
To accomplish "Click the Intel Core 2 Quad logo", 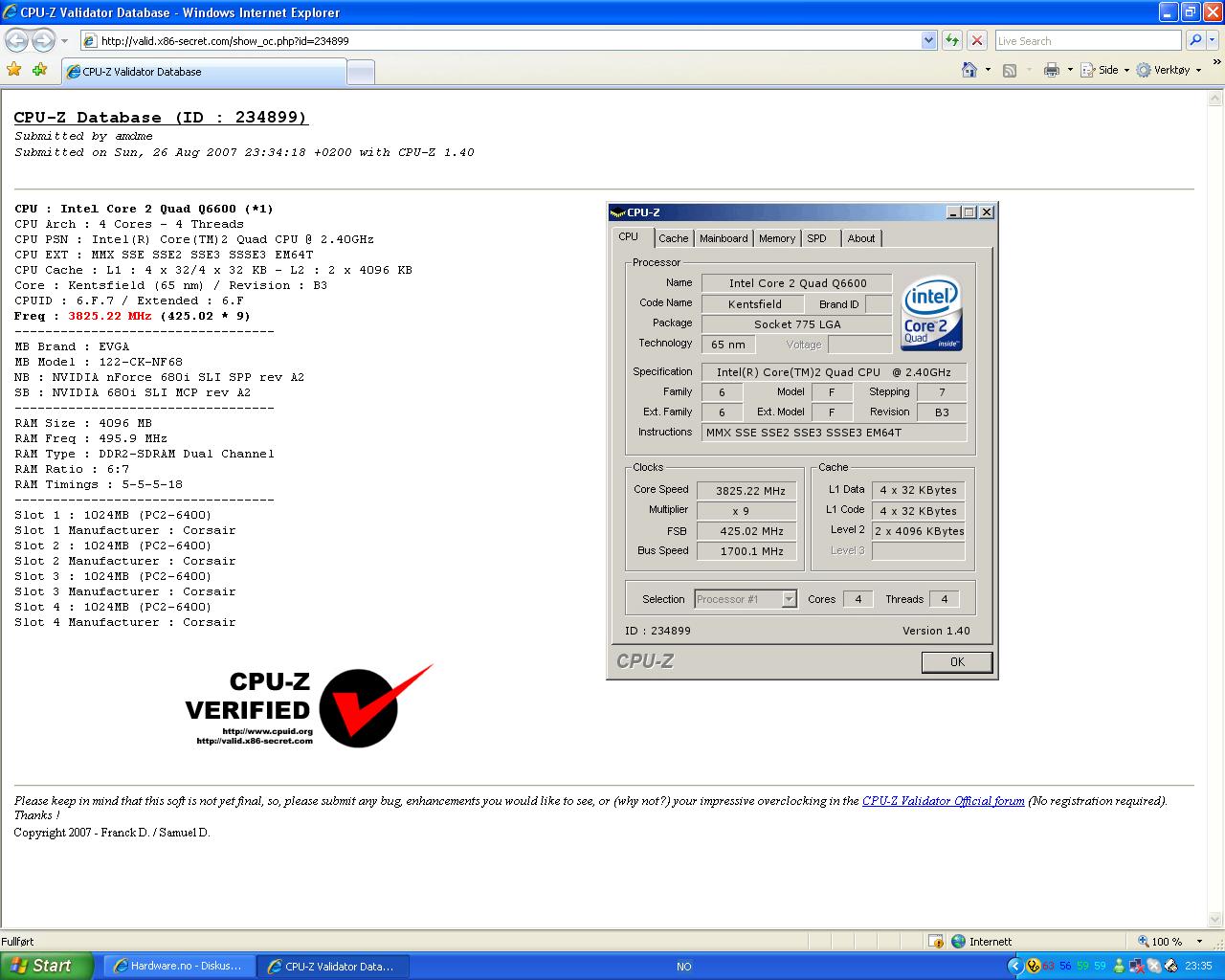I will pos(931,314).
